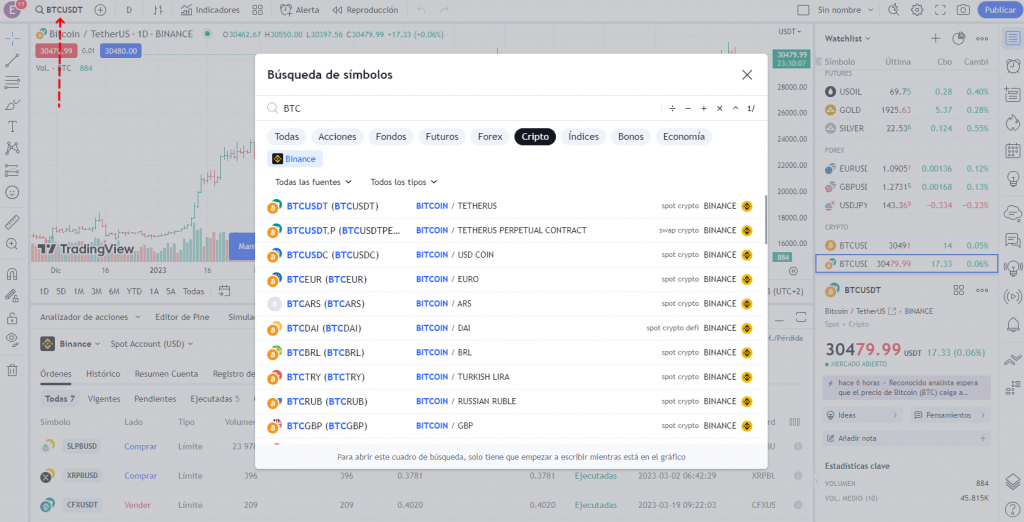This screenshot has width=1024, height=522.
Task: Open the Todos los tipos dropdown
Action: coord(404,182)
